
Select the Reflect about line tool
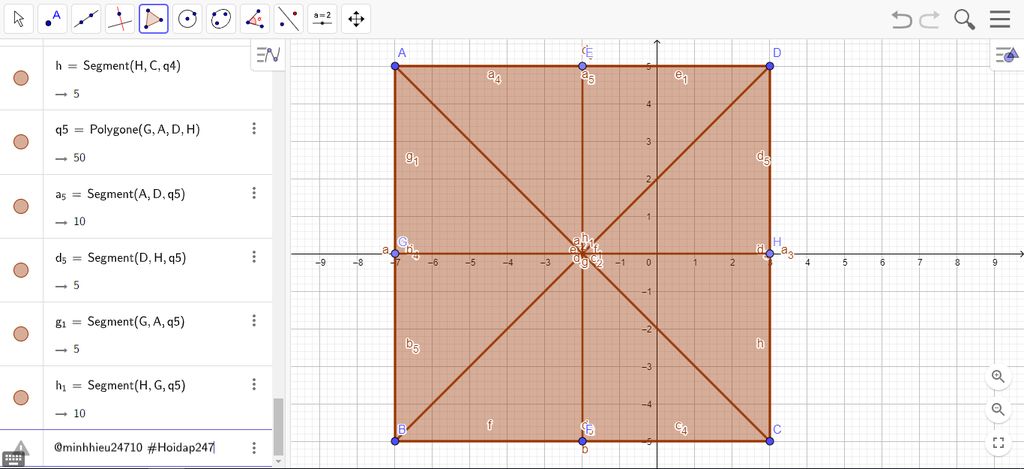pyautogui.click(x=288, y=19)
